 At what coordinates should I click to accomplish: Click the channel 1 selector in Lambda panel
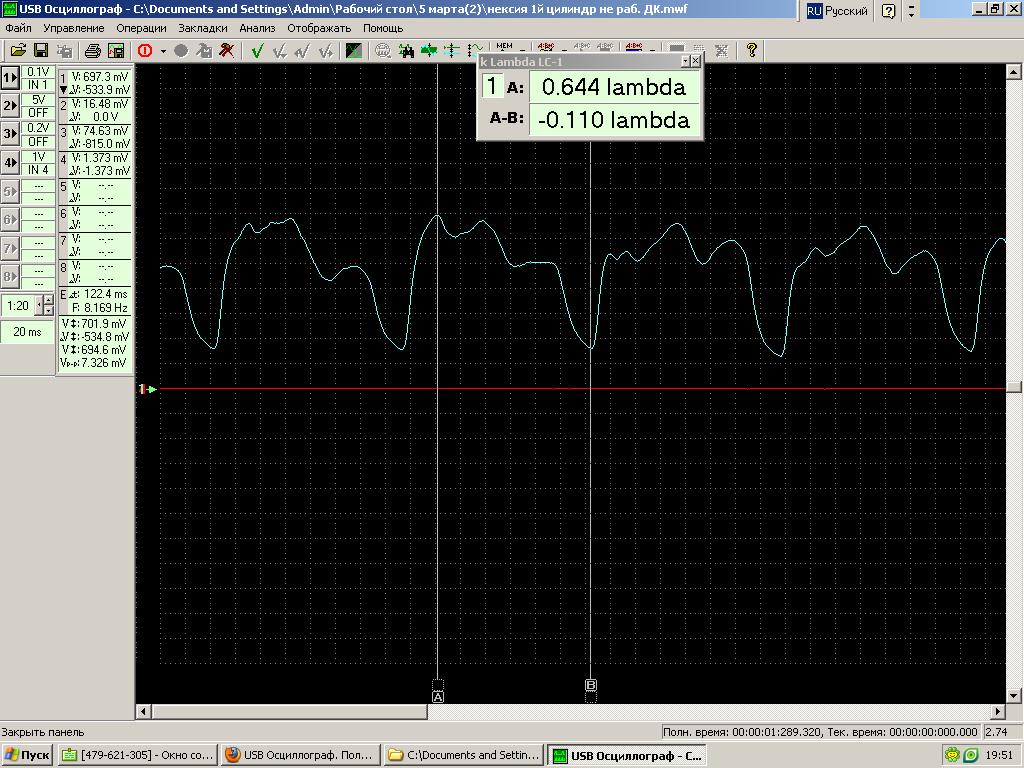click(x=492, y=86)
